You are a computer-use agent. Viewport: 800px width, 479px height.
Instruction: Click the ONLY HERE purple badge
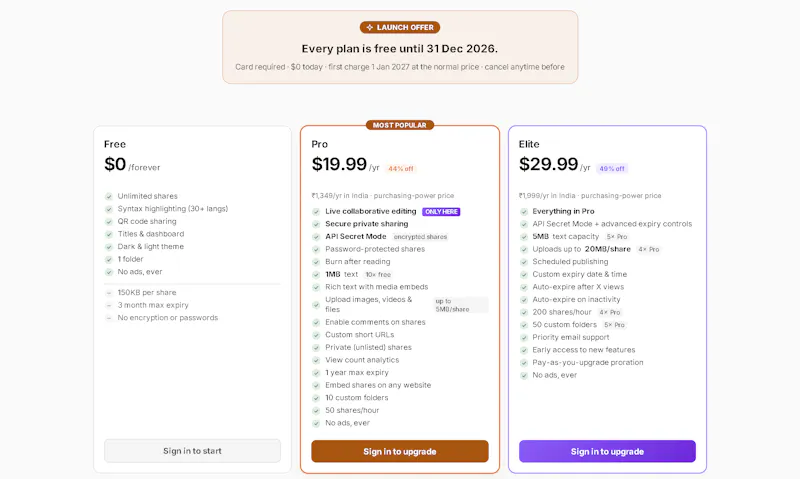click(x=441, y=212)
